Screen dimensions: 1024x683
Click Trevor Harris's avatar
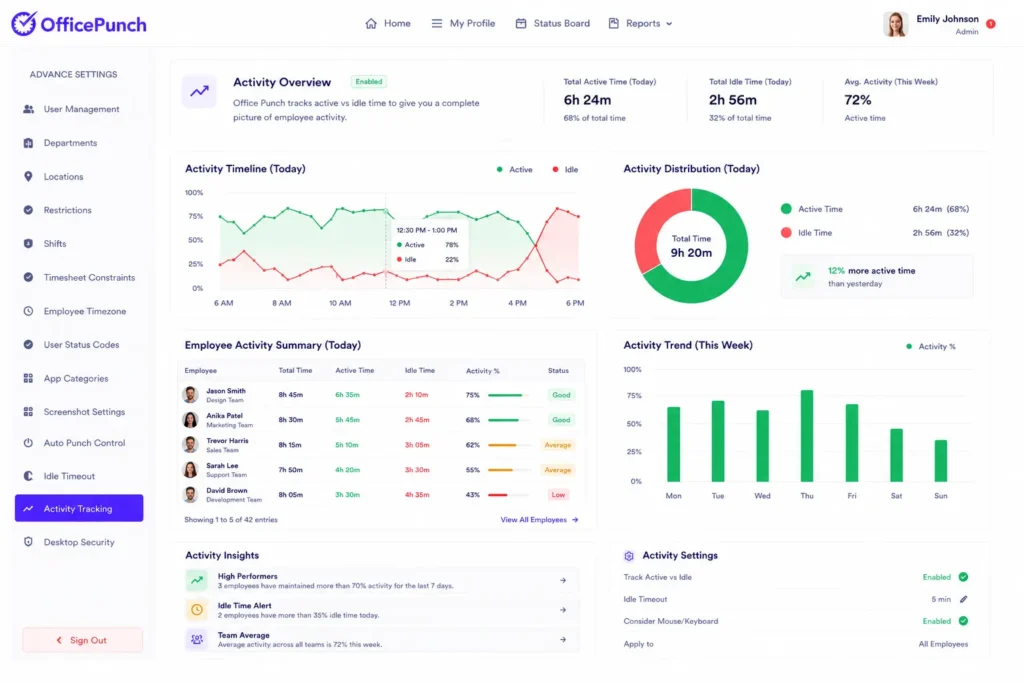190,445
